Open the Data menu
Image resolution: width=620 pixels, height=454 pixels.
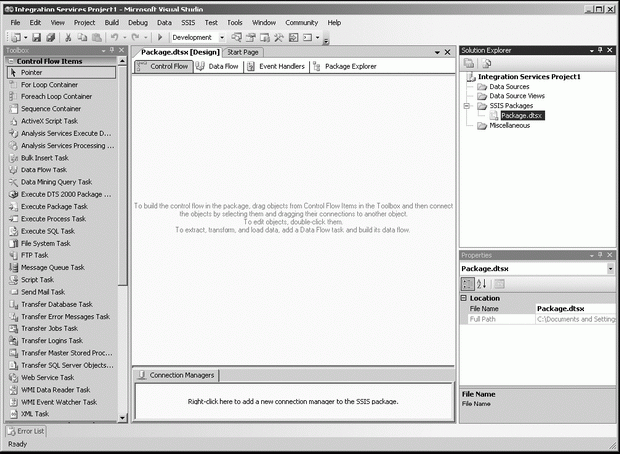[x=164, y=23]
